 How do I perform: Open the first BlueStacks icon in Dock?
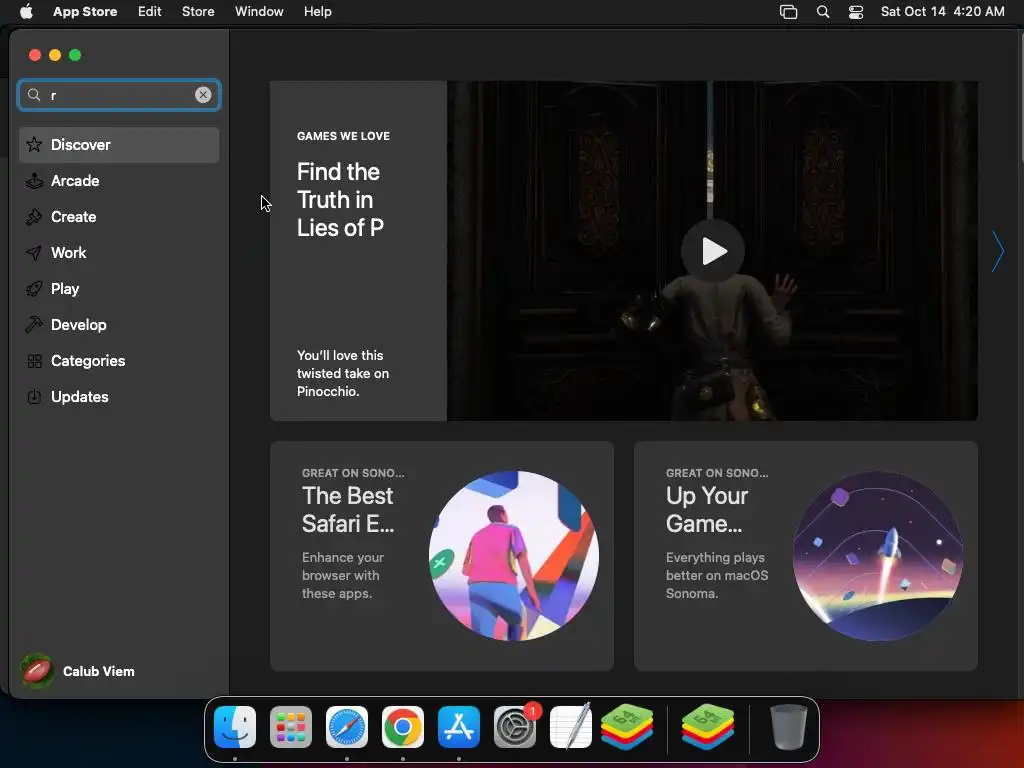(x=627, y=727)
